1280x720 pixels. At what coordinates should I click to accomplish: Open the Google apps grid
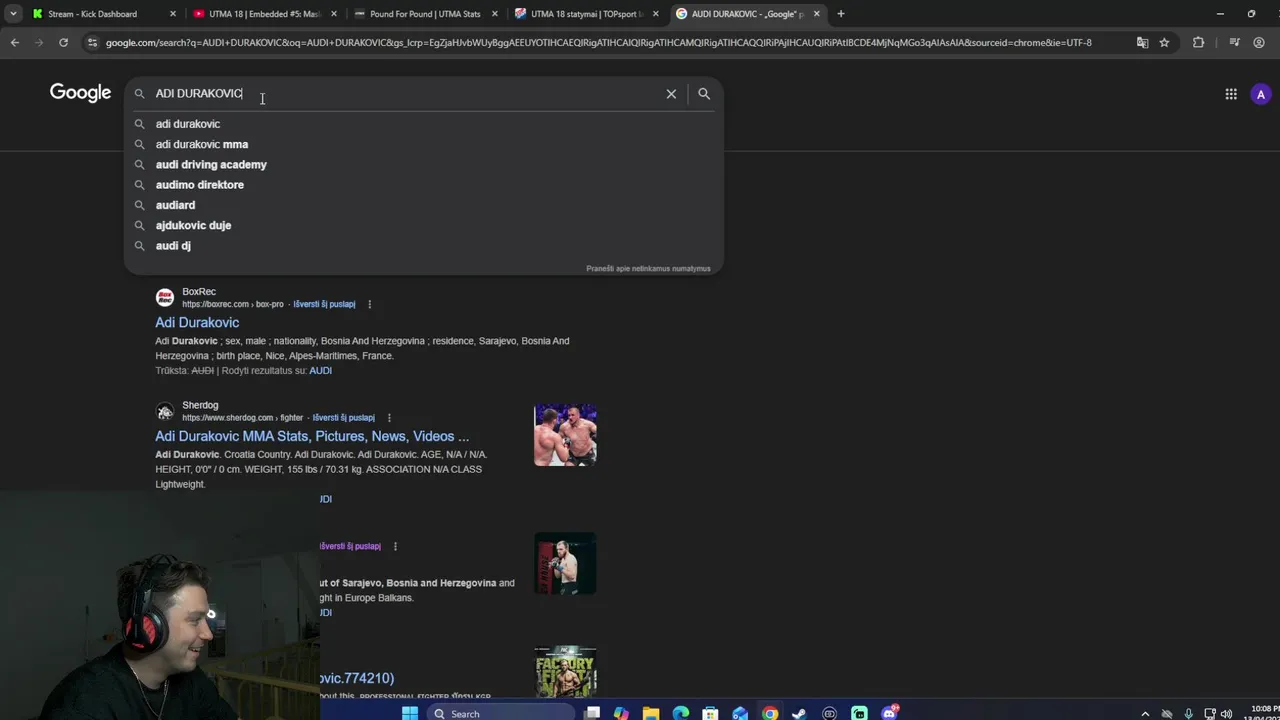[x=1231, y=94]
